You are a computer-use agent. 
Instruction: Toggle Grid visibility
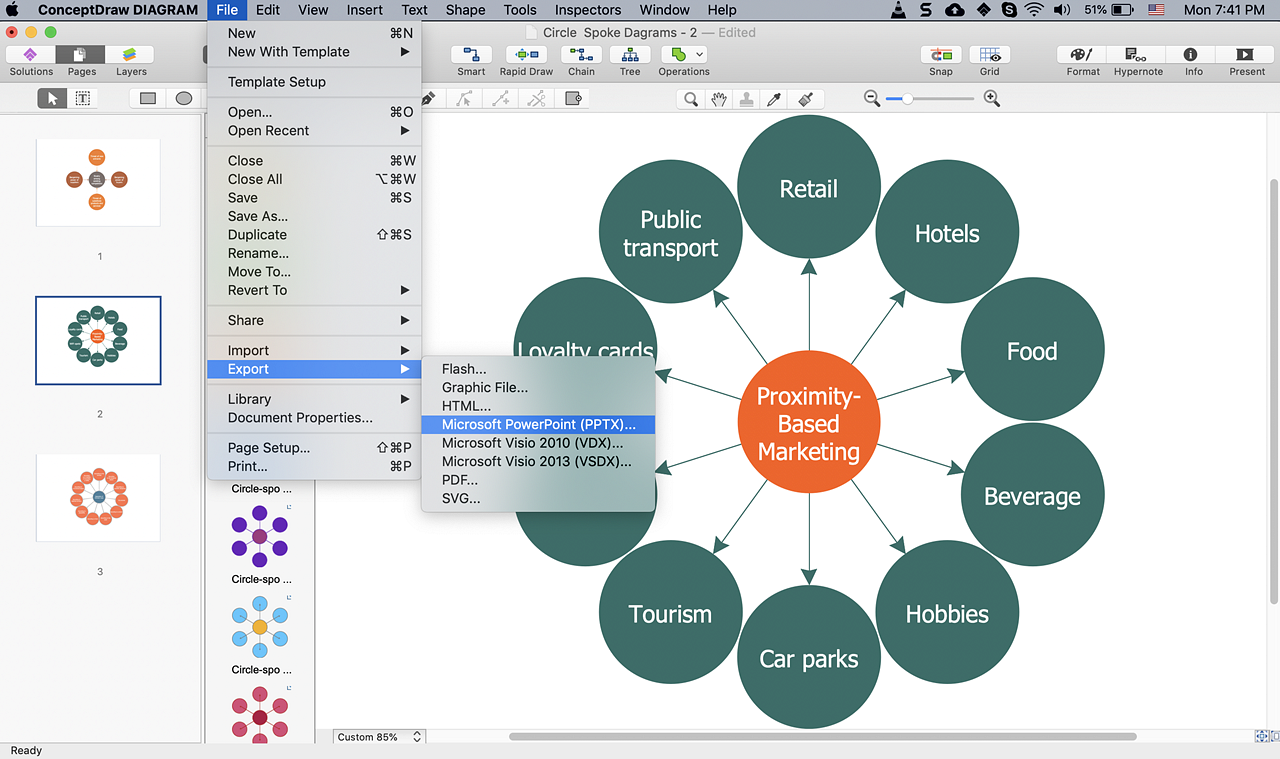tap(989, 55)
